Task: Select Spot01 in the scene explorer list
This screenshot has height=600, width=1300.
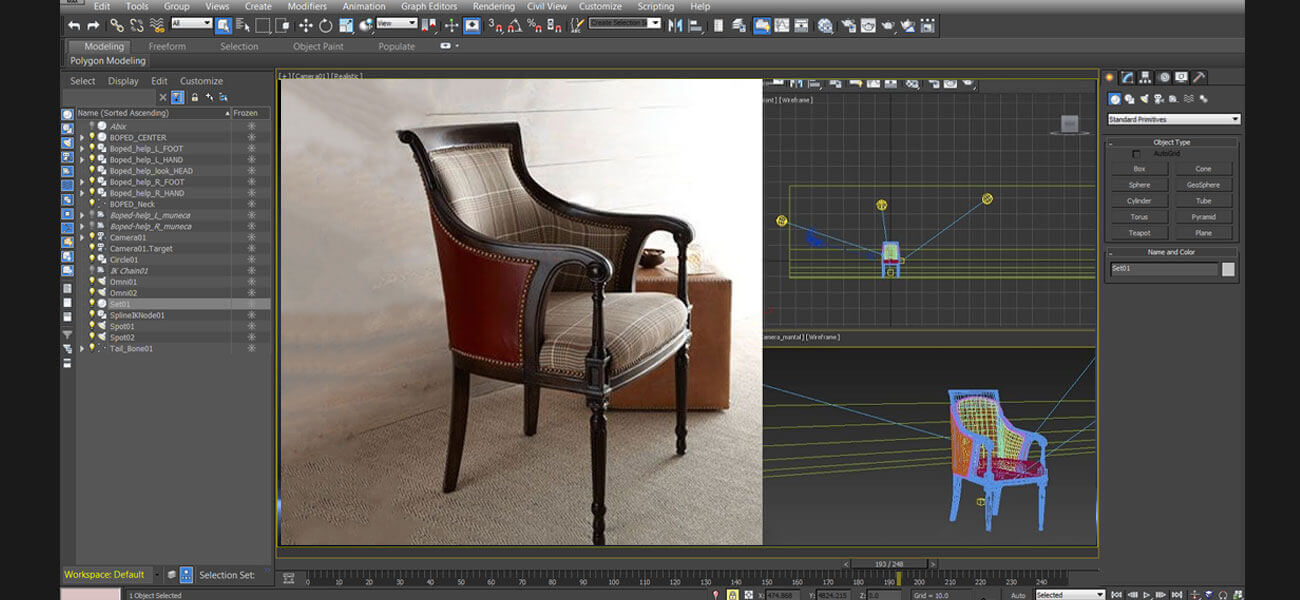Action: pos(122,326)
